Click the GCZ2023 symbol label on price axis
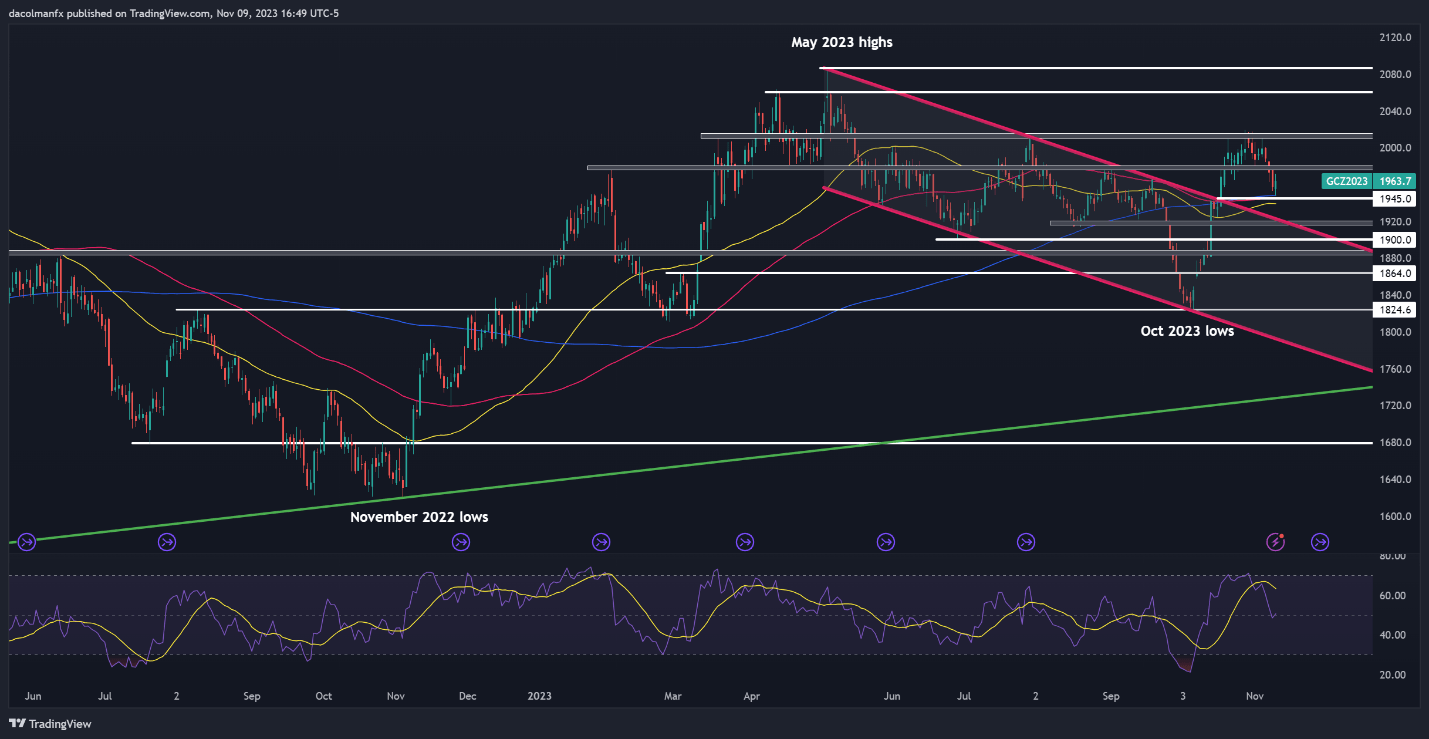 tap(1346, 182)
